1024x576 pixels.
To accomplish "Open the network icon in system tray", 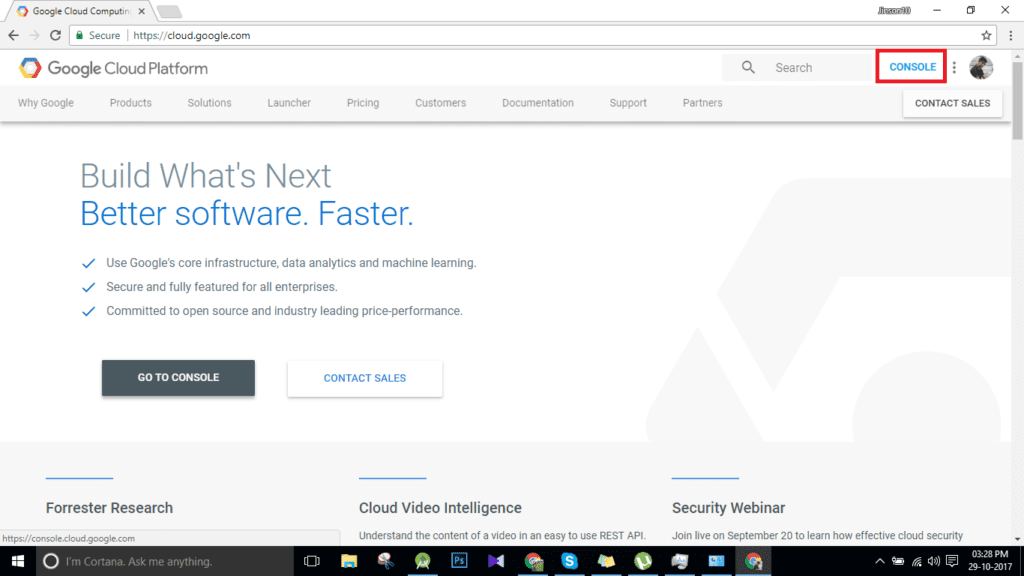I will [917, 562].
